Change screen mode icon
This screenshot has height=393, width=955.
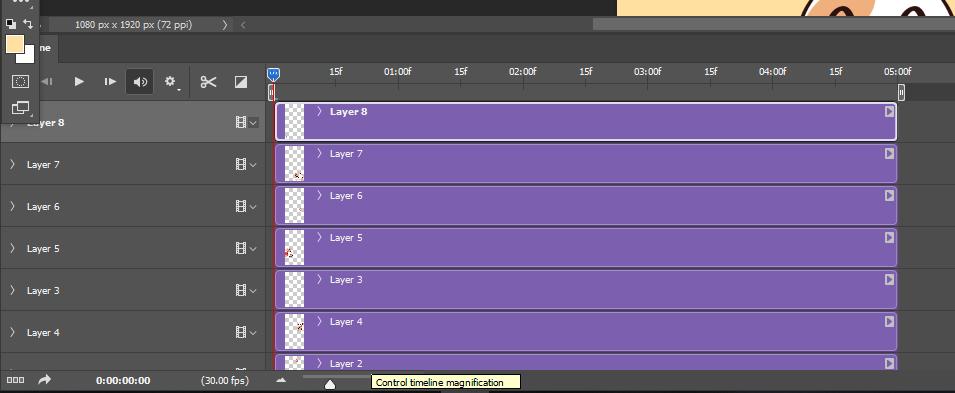20,108
